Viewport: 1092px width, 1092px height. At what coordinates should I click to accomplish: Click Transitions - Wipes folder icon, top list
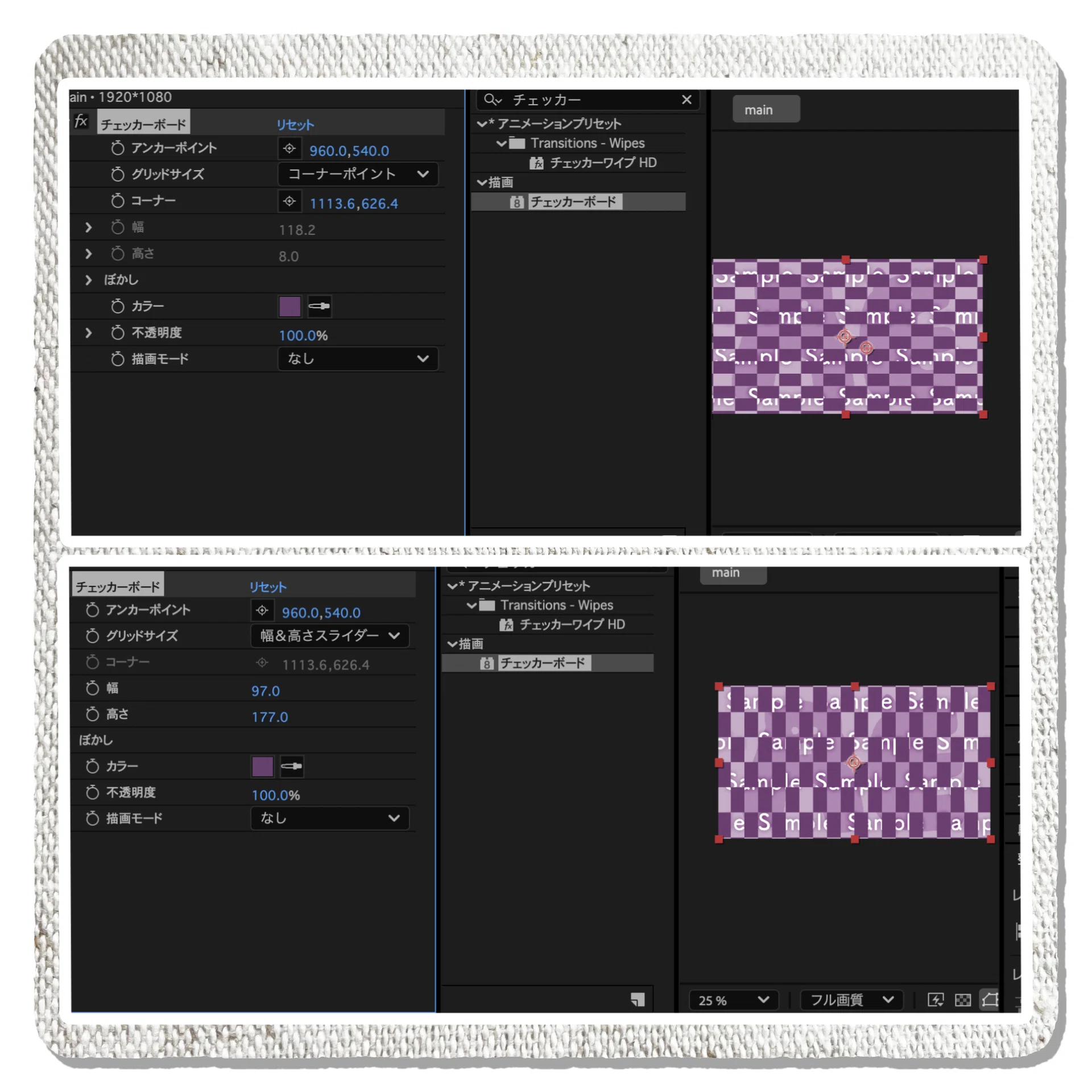click(x=516, y=142)
